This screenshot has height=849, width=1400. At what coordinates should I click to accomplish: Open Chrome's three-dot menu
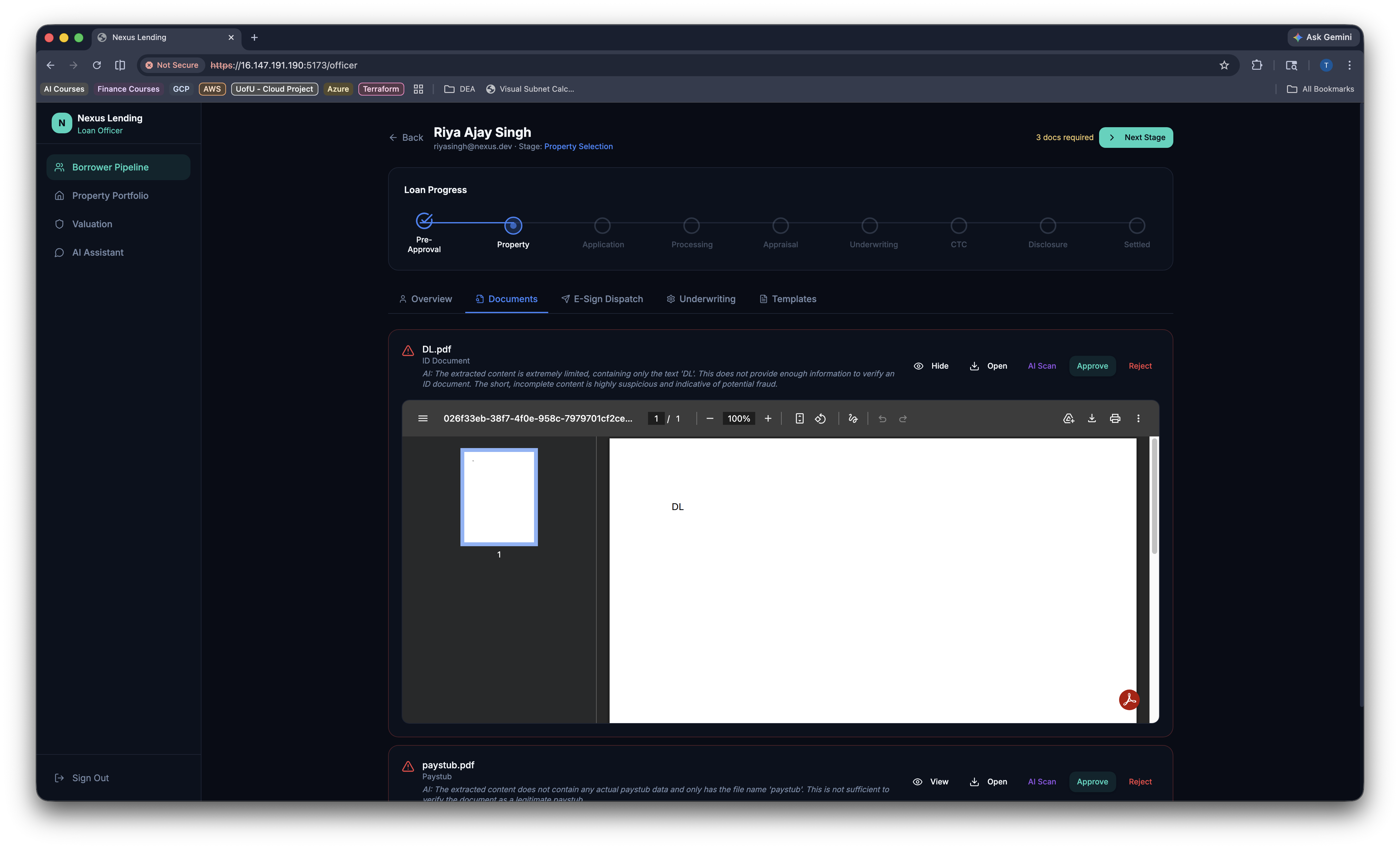1349,65
